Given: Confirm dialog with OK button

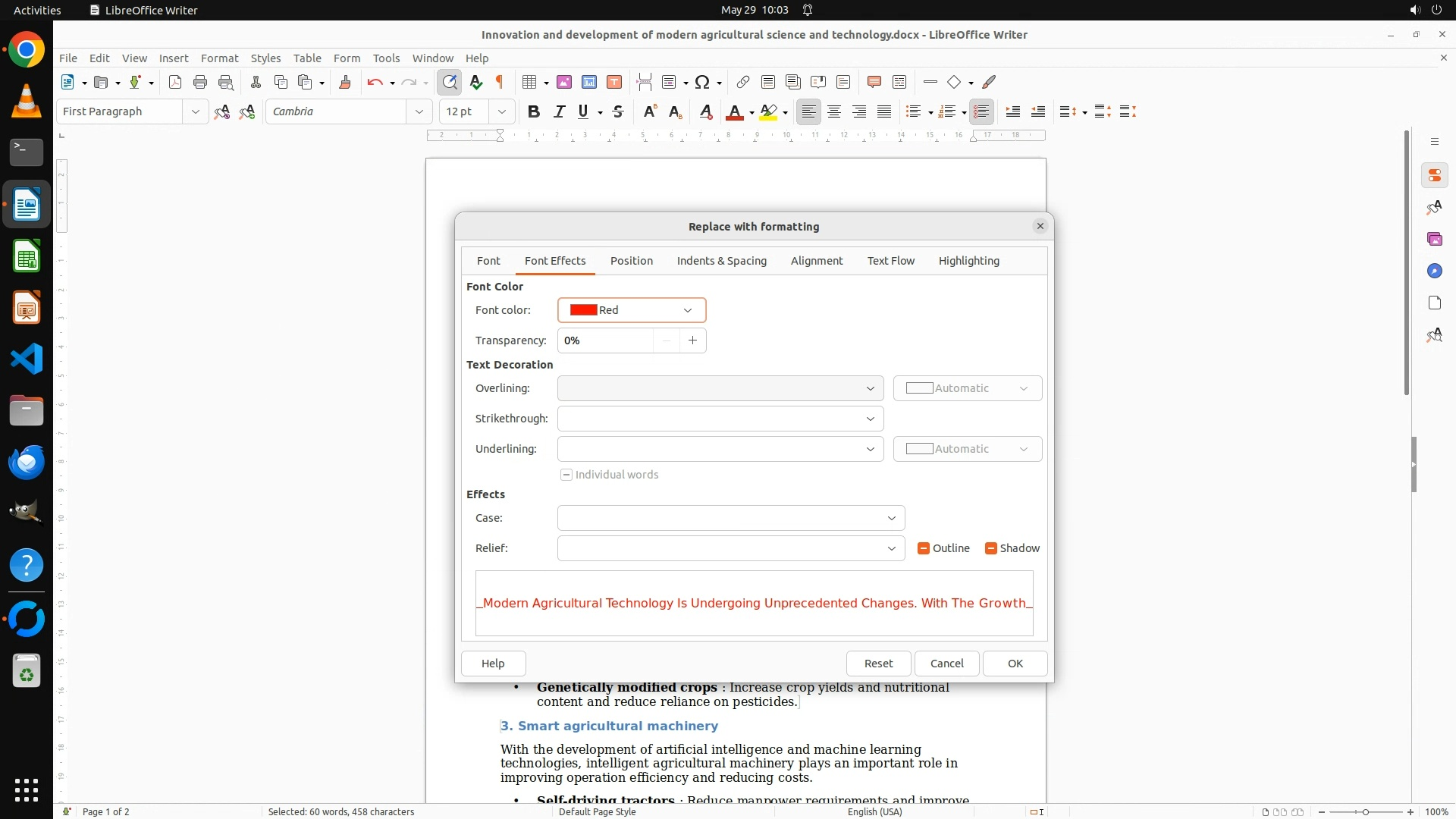Looking at the screenshot, I should pos(1015,664).
